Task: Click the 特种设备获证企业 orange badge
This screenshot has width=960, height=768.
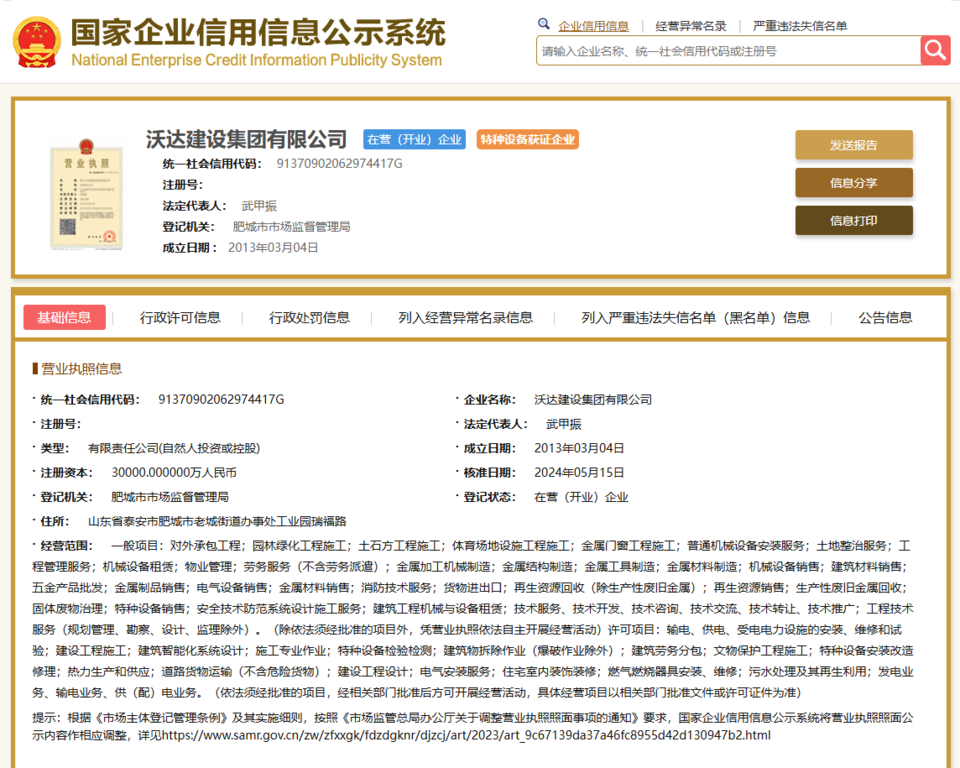Action: 527,140
